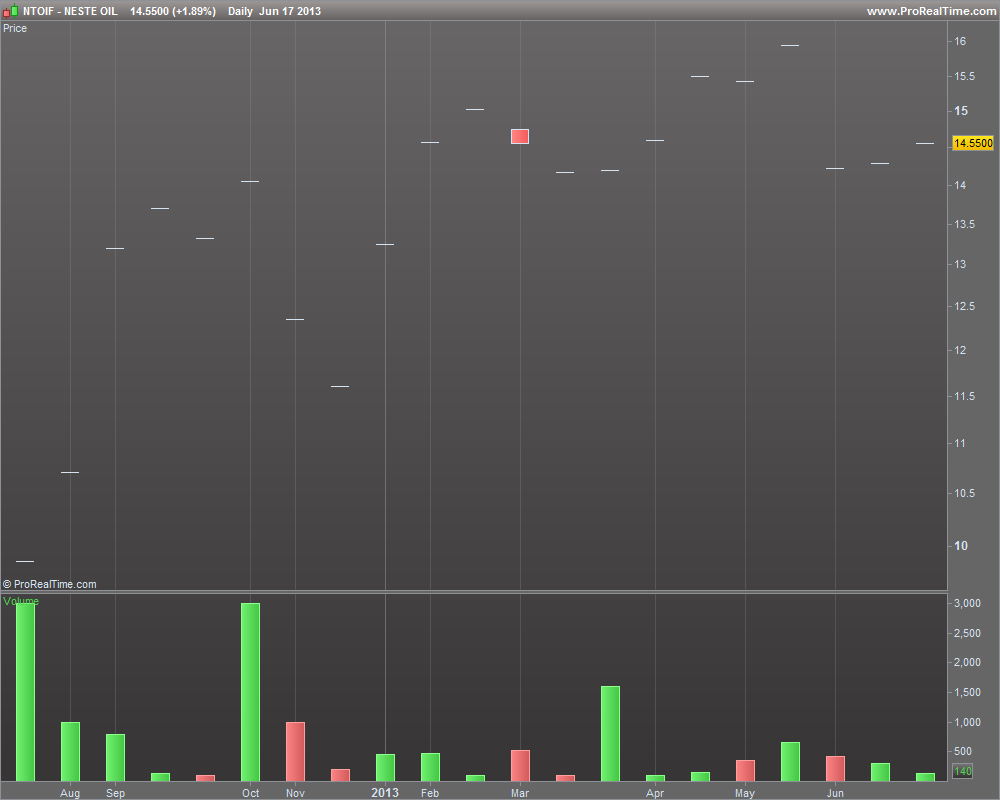Screen dimensions: 1000x800
Task: Click the Jun label on time axis
Action: [x=835, y=793]
